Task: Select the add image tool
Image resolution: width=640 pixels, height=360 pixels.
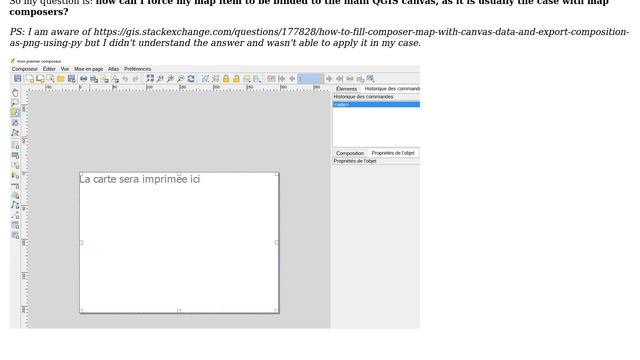Action: pyautogui.click(x=15, y=156)
